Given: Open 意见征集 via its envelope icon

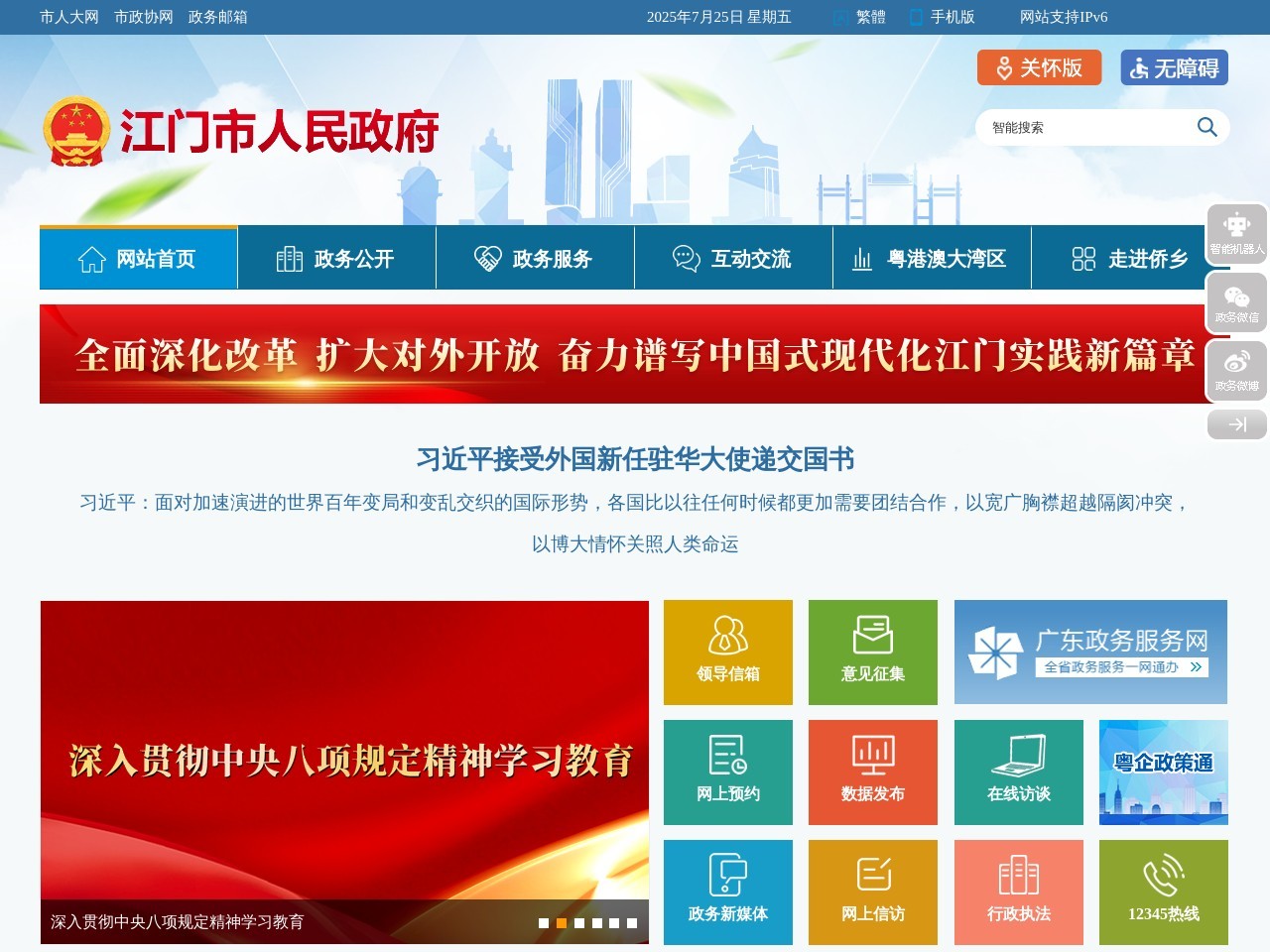Looking at the screenshot, I should click(x=872, y=652).
